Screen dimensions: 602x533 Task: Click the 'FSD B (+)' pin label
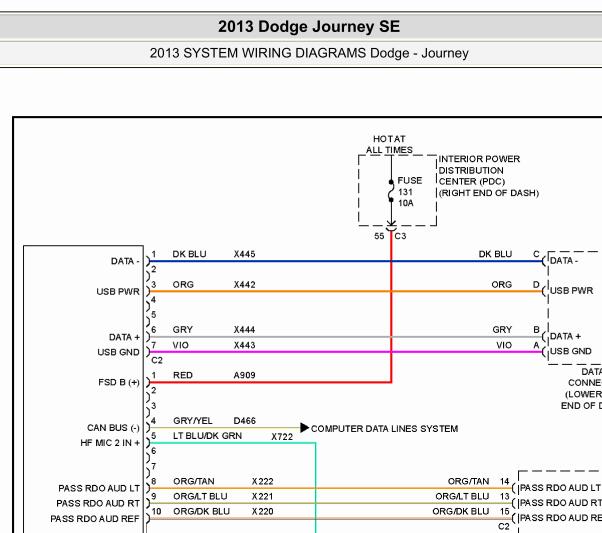click(119, 382)
